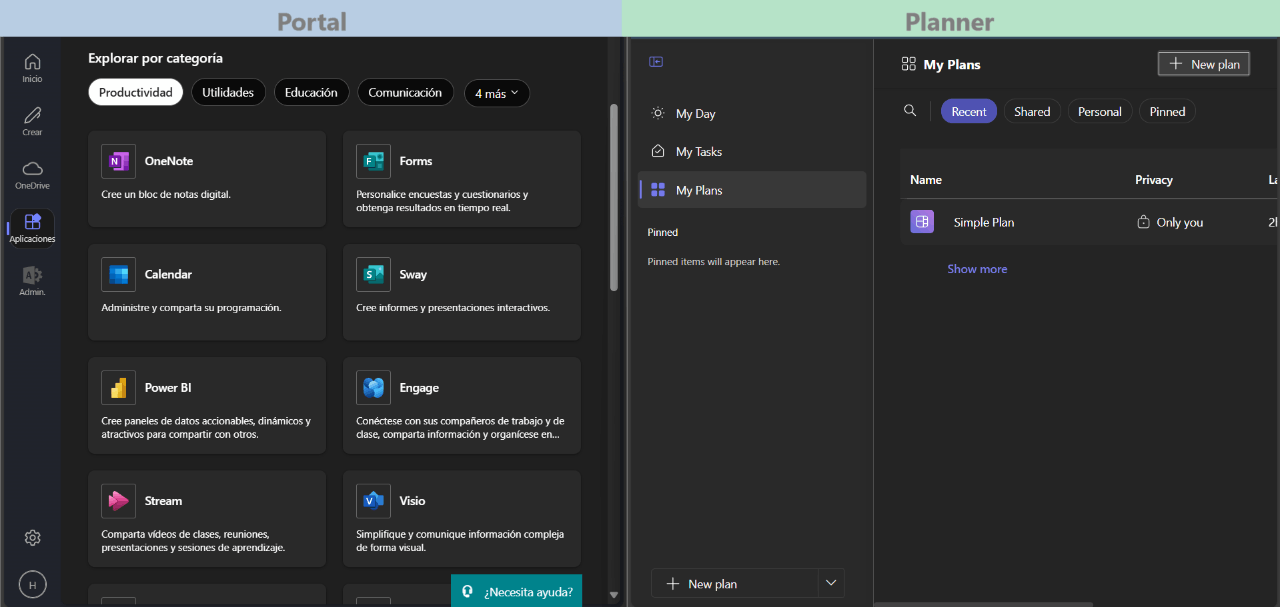Click the Power BI app icon
Image resolution: width=1280 pixels, height=607 pixels.
tap(118, 387)
